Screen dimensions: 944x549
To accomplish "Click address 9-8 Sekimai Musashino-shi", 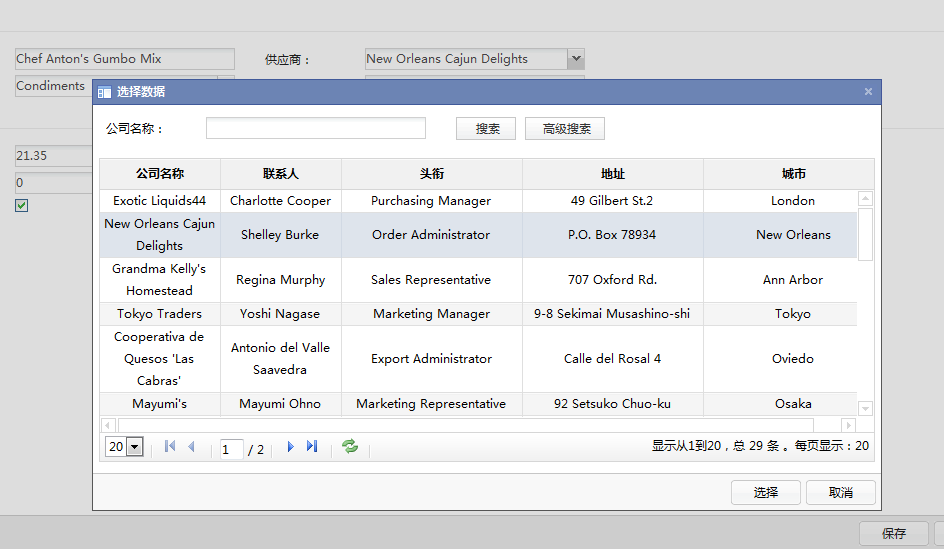I will tap(612, 314).
